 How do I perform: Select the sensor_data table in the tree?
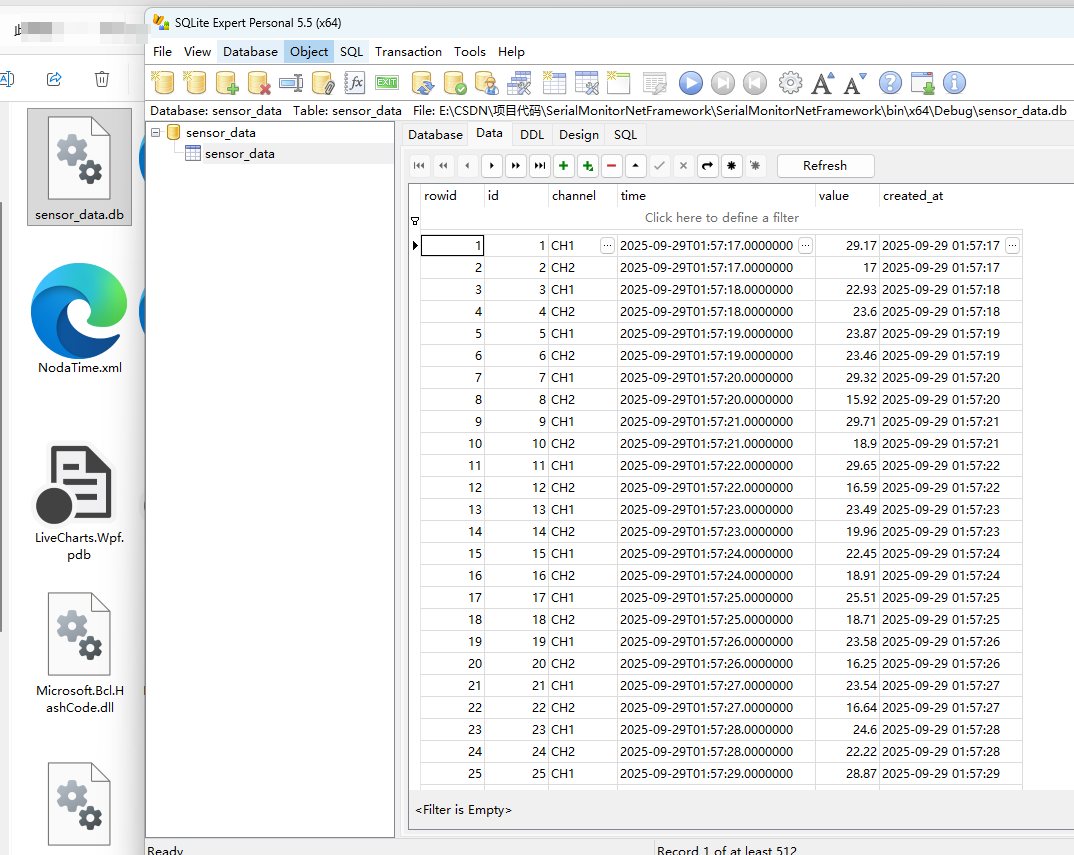(x=240, y=153)
